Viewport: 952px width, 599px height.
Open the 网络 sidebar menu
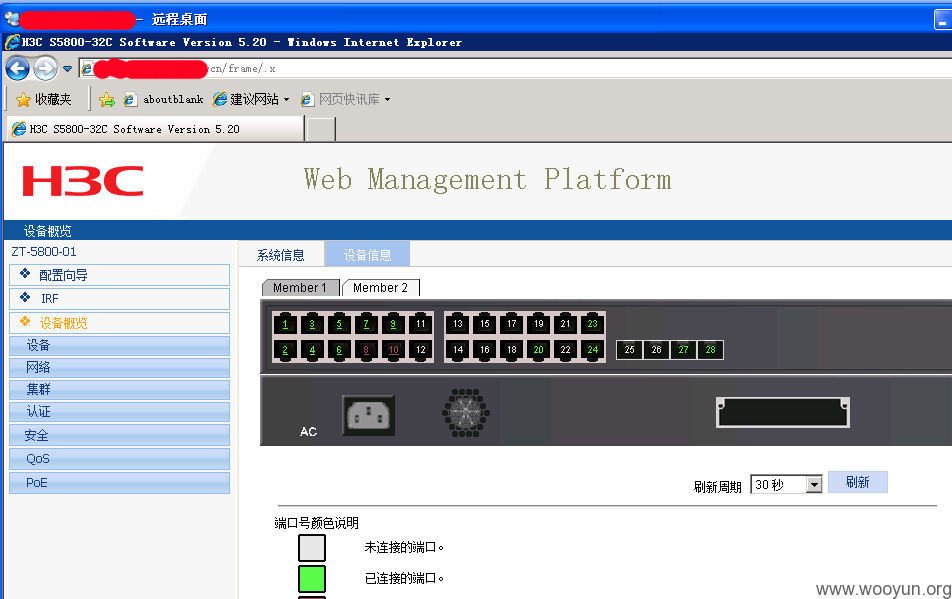[120, 367]
